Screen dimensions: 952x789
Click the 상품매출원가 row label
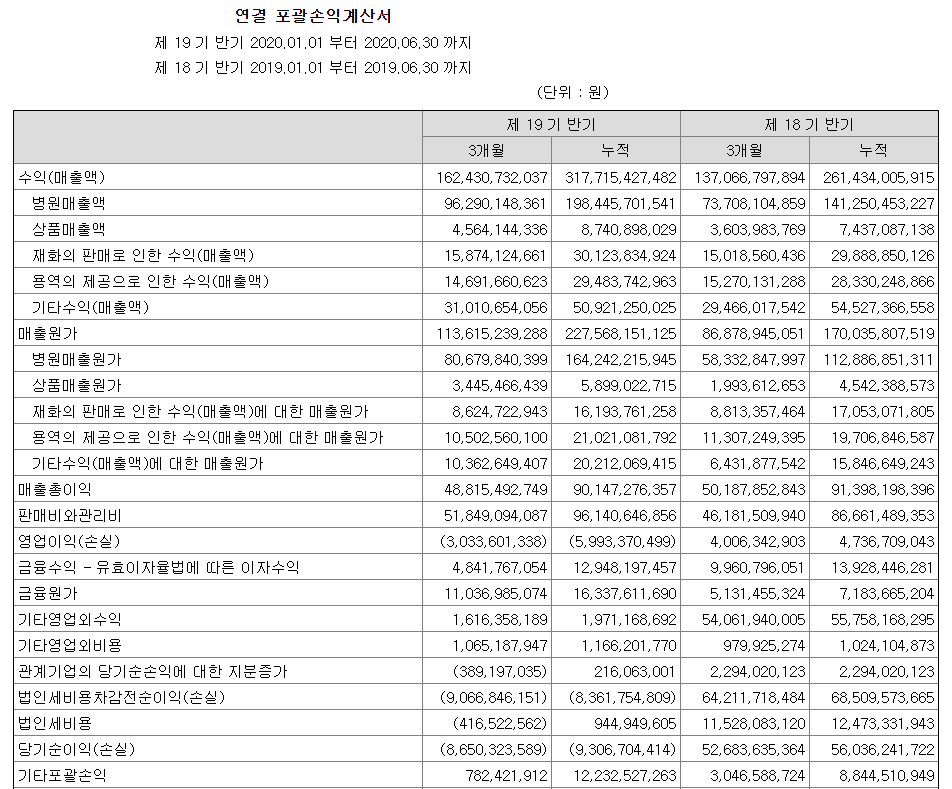pos(76,386)
